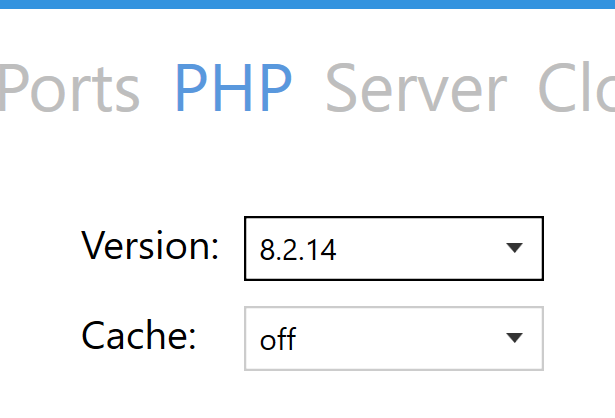The width and height of the screenshot is (615, 418).
Task: Expand the Cache dropdown
Action: tap(393, 338)
